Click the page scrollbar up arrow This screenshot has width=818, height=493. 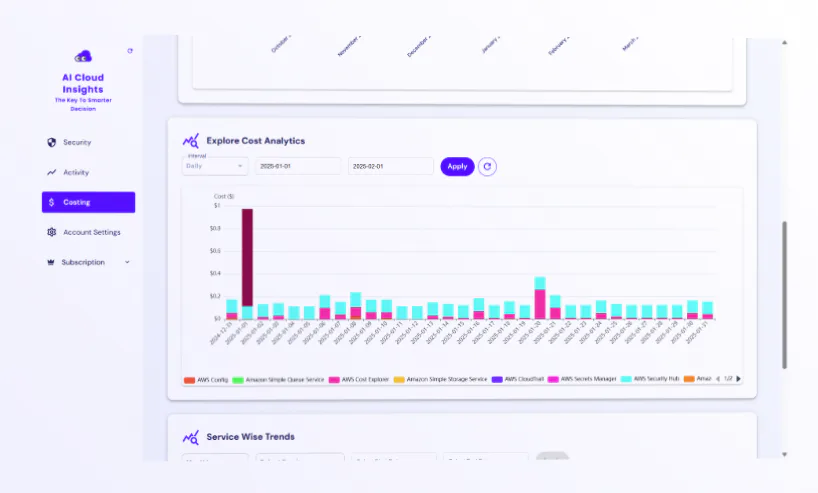[x=784, y=43]
